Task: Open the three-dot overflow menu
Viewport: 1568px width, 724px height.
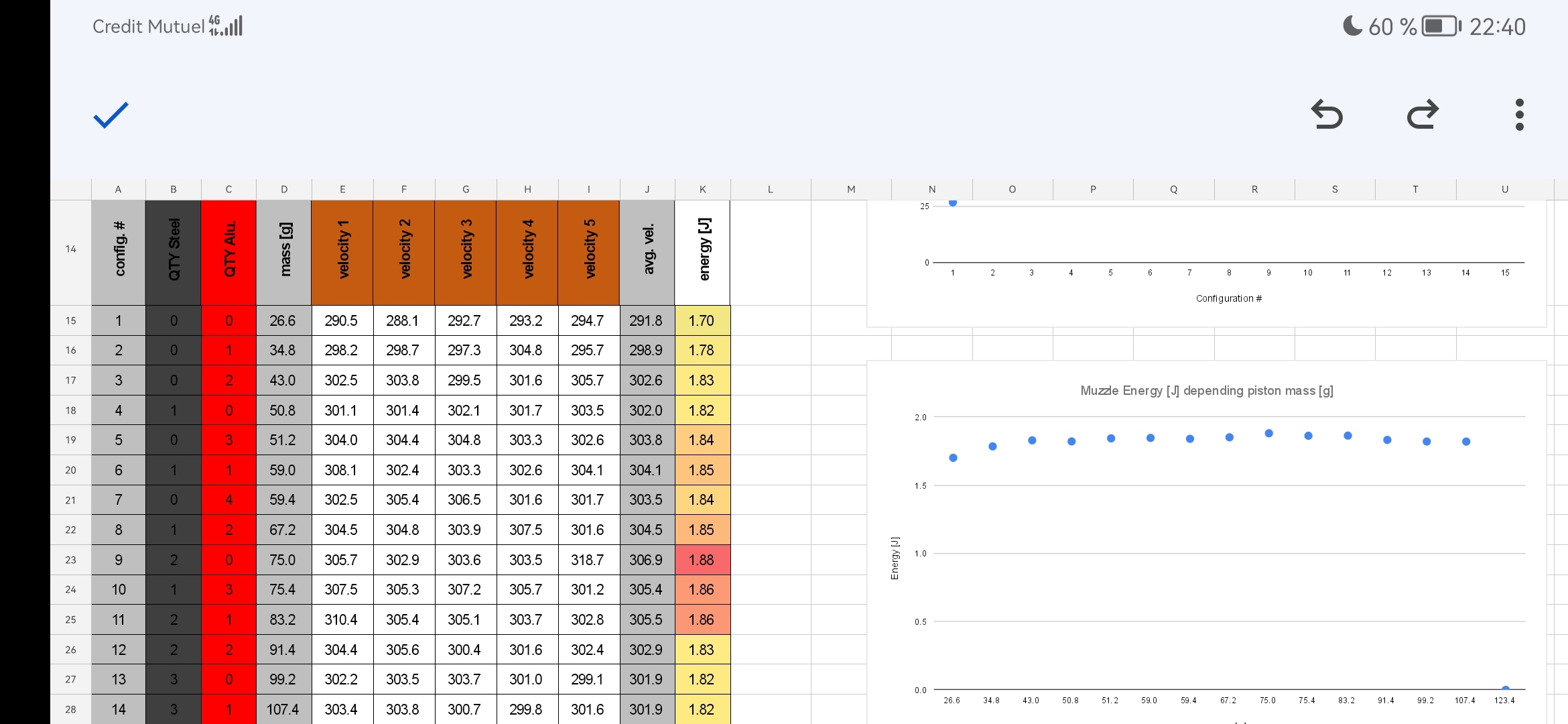Action: click(1519, 115)
